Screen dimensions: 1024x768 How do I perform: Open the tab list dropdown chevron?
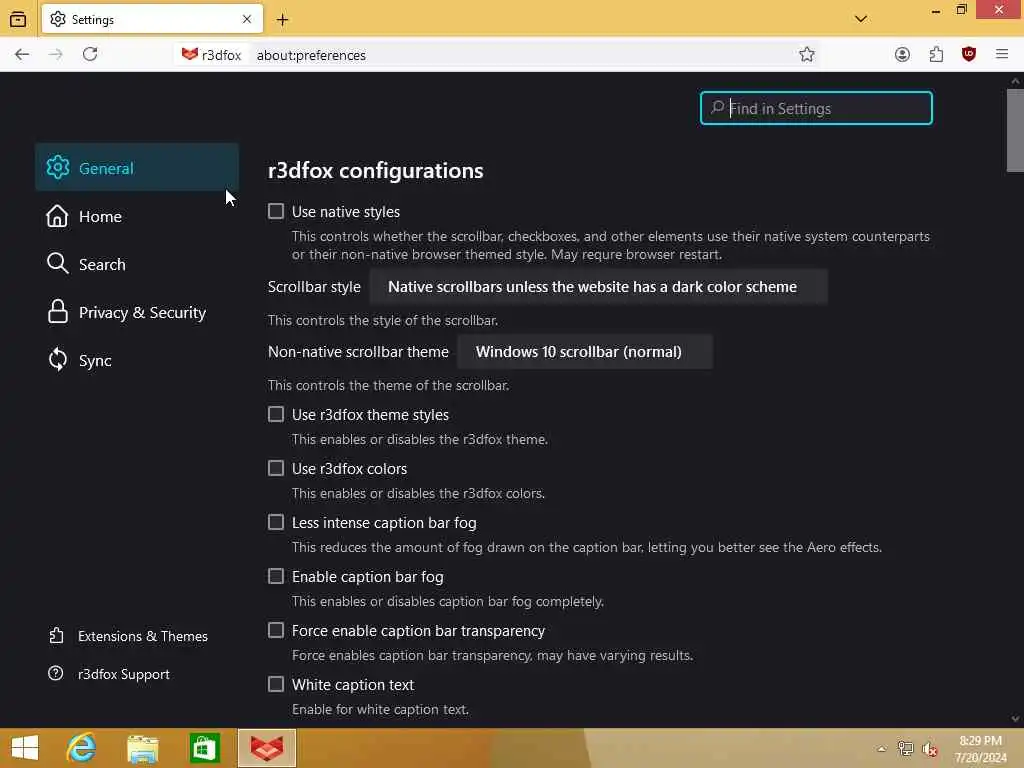pos(861,19)
